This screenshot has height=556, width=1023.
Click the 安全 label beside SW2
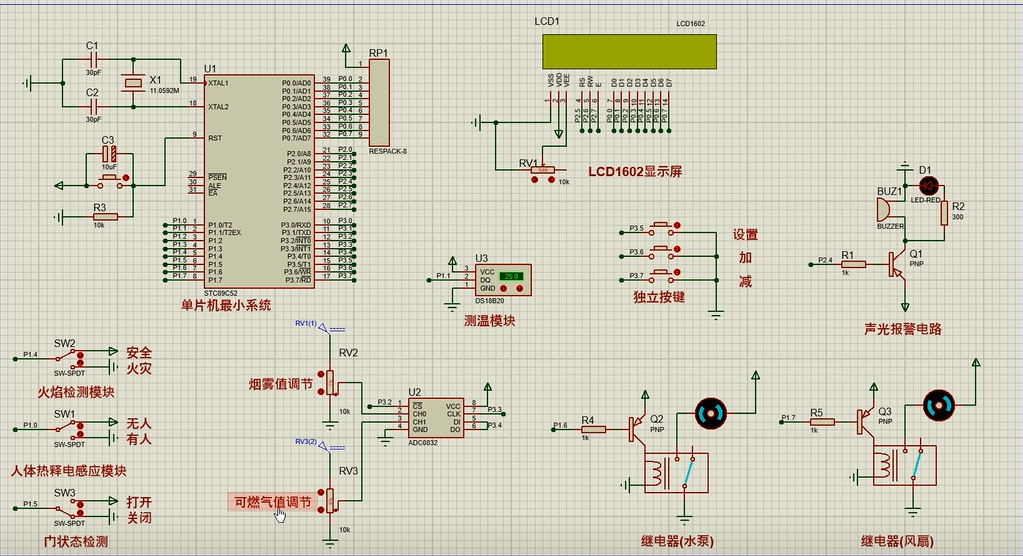[x=139, y=352]
